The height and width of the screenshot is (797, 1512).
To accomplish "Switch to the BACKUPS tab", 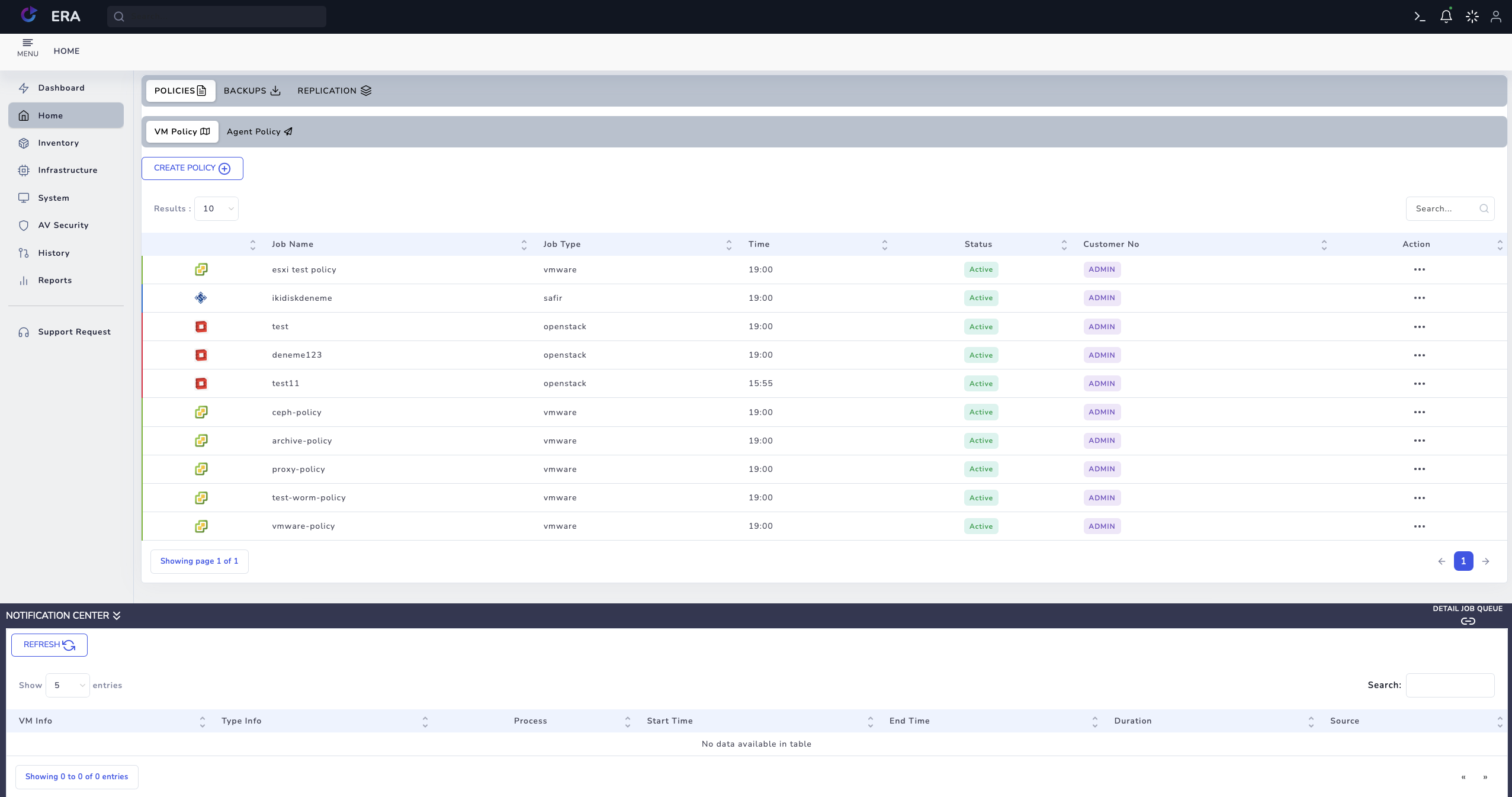I will (252, 91).
